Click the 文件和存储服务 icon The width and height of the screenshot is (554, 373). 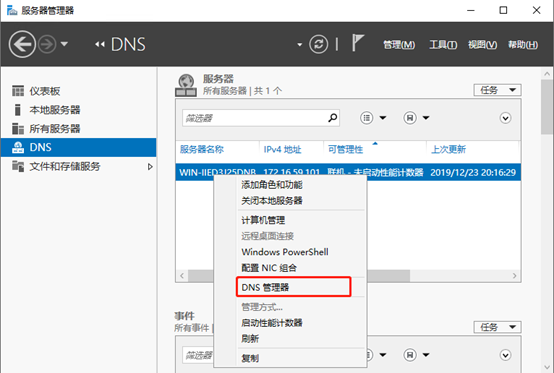tap(18, 166)
